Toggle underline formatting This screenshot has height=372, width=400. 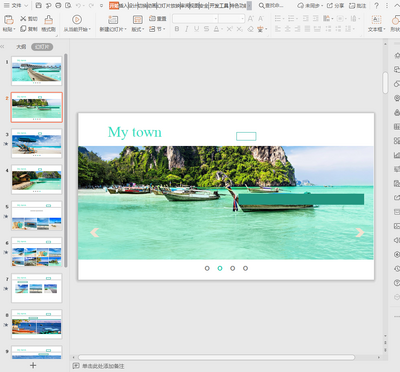196,29
